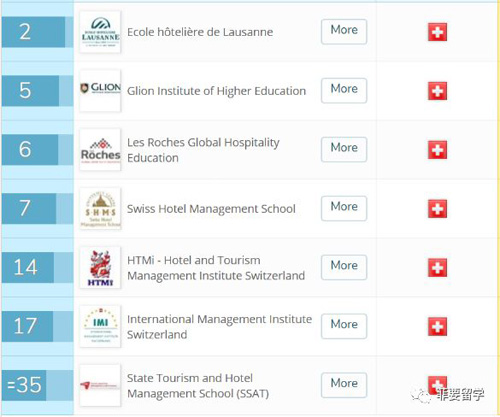Open More for Ecole hôtelière de Lausanne
The height and width of the screenshot is (417, 500).
[x=344, y=32]
